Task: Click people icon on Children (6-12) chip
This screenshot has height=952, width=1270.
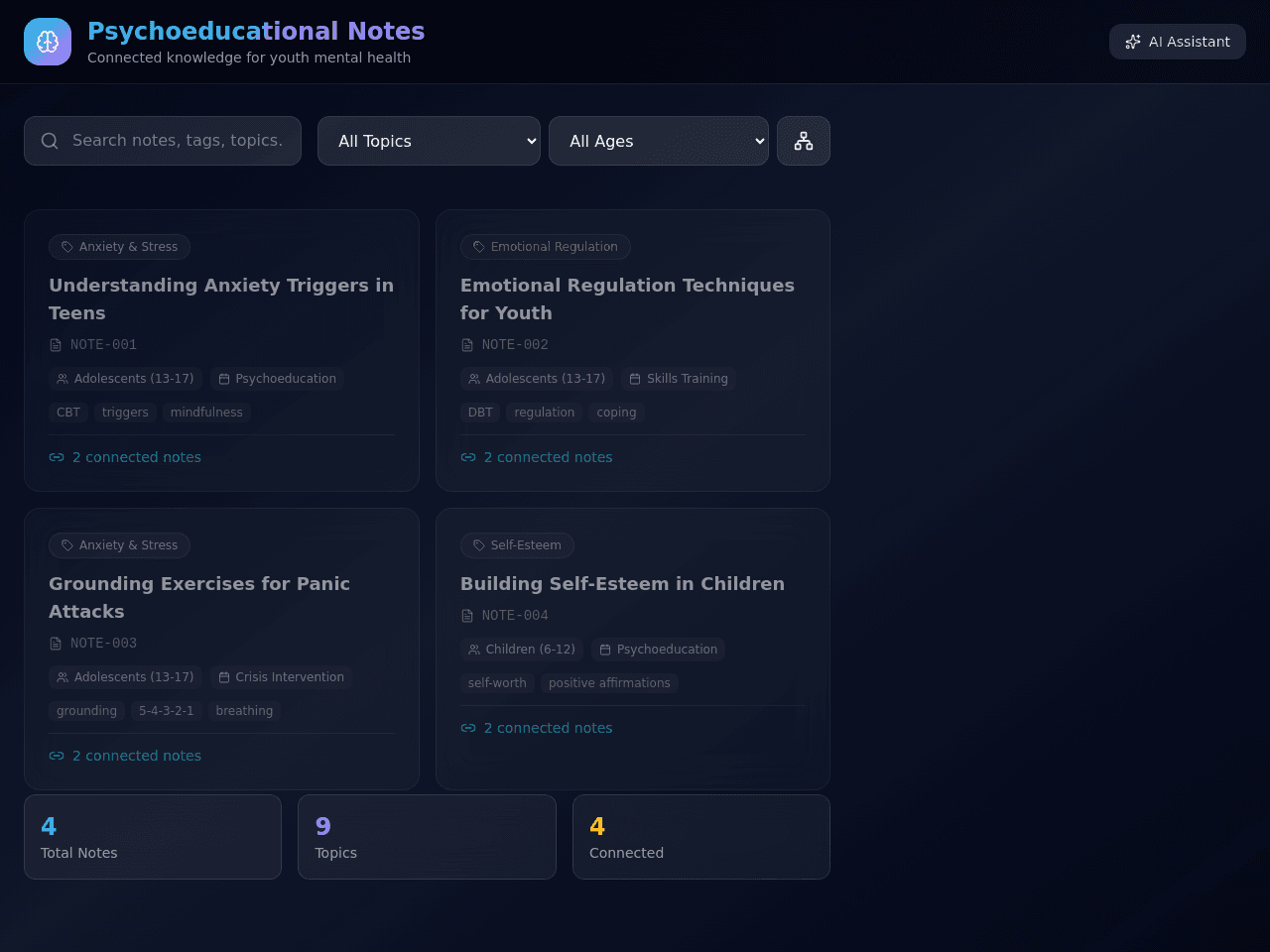Action: (x=474, y=650)
